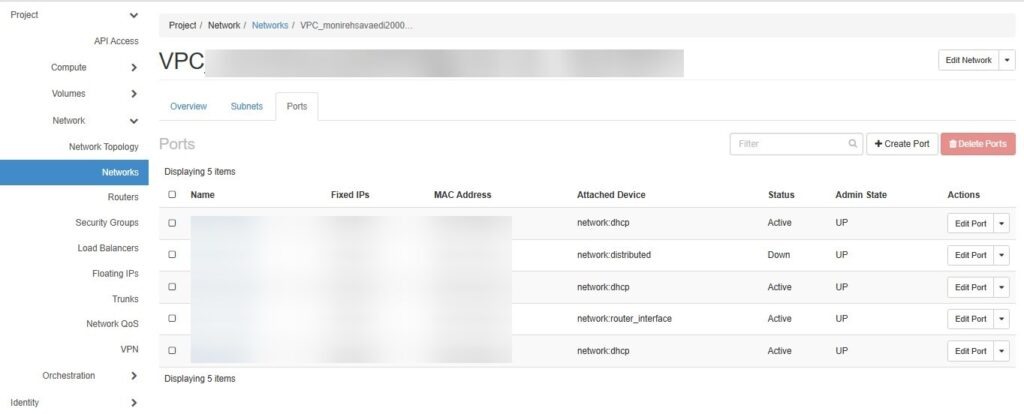The width and height of the screenshot is (1024, 414).
Task: Open Load Balancers in sidebar
Action: coord(108,248)
